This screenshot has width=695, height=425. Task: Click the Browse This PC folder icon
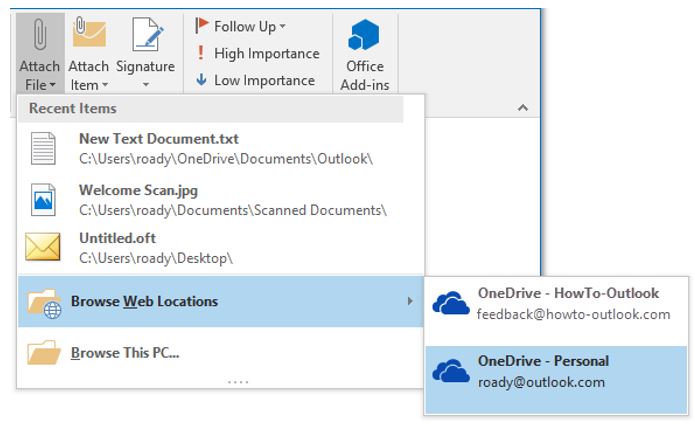click(x=43, y=352)
